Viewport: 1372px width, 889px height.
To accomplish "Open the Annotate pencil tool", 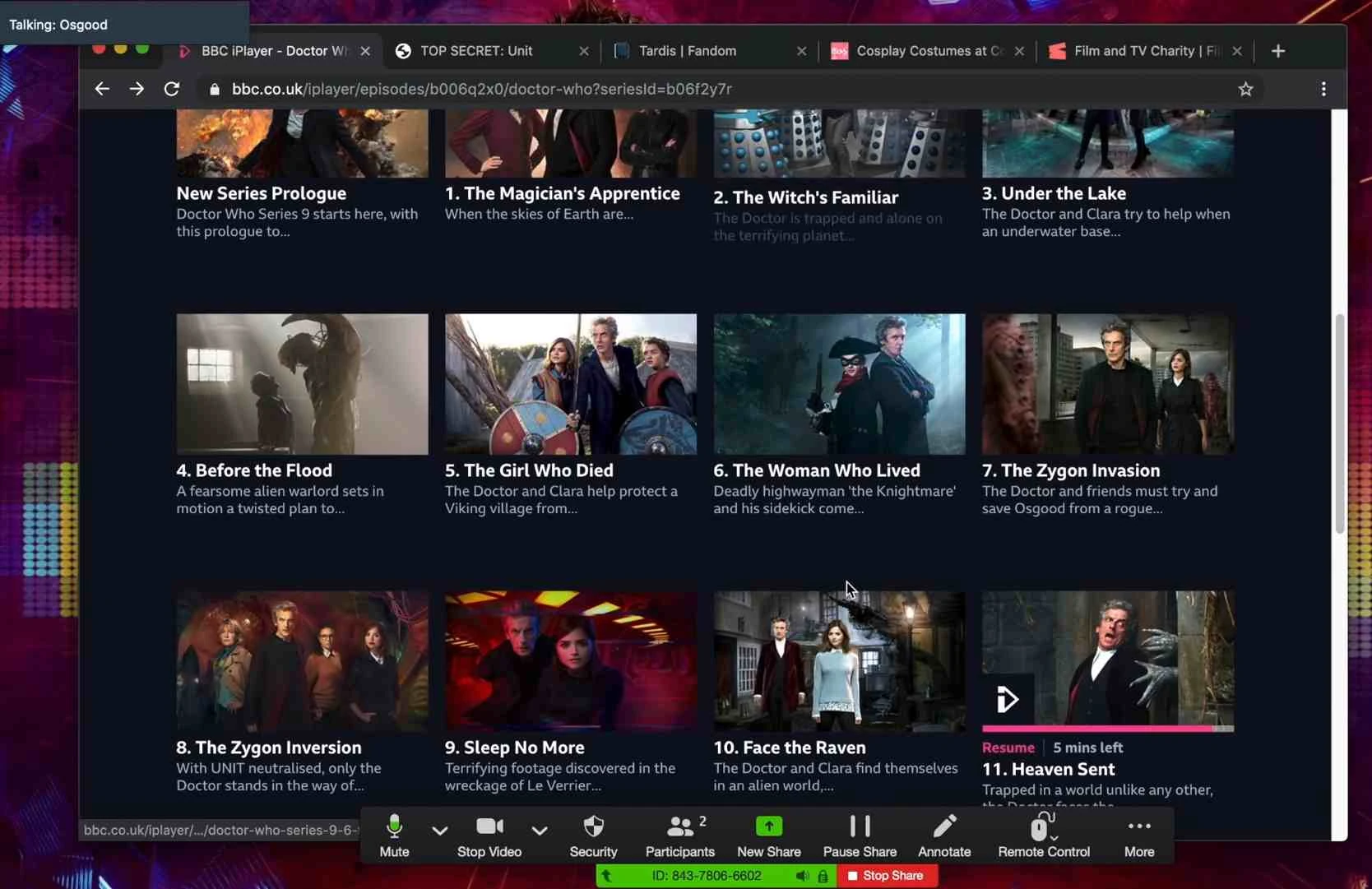I will [944, 836].
